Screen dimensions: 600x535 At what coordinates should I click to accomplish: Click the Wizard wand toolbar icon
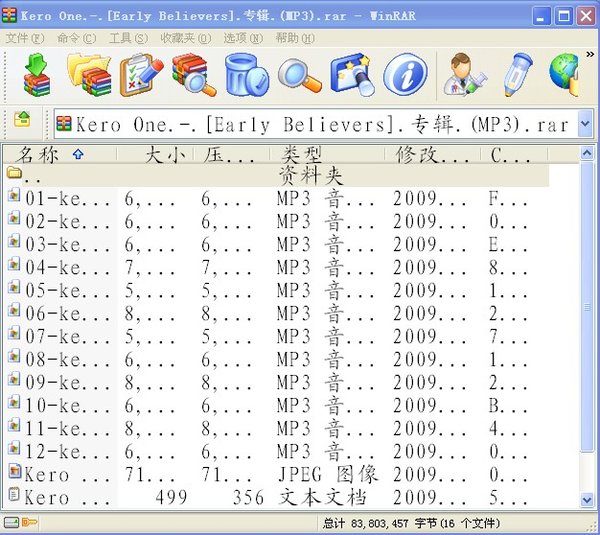352,75
